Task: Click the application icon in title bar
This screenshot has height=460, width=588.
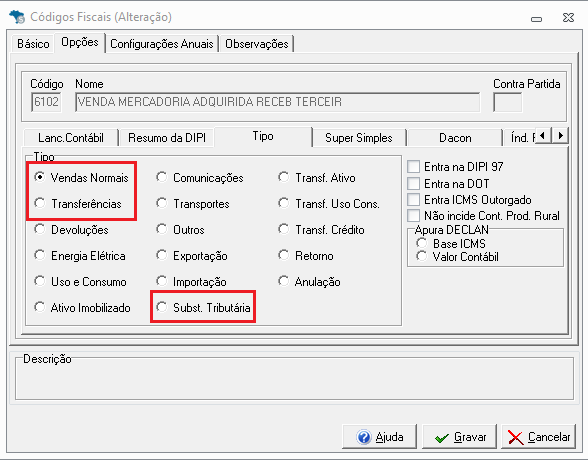Action: coord(17,17)
